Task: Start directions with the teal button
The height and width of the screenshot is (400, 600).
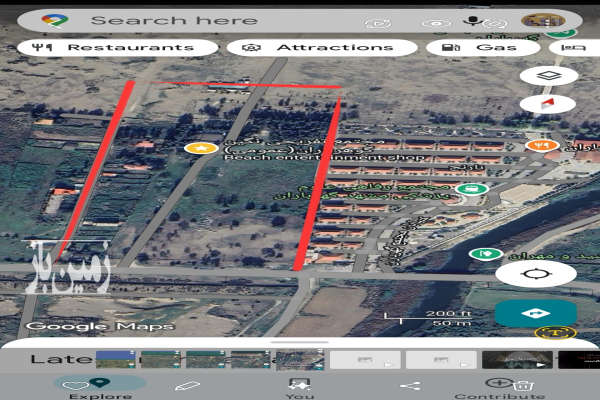Action: pos(535,313)
